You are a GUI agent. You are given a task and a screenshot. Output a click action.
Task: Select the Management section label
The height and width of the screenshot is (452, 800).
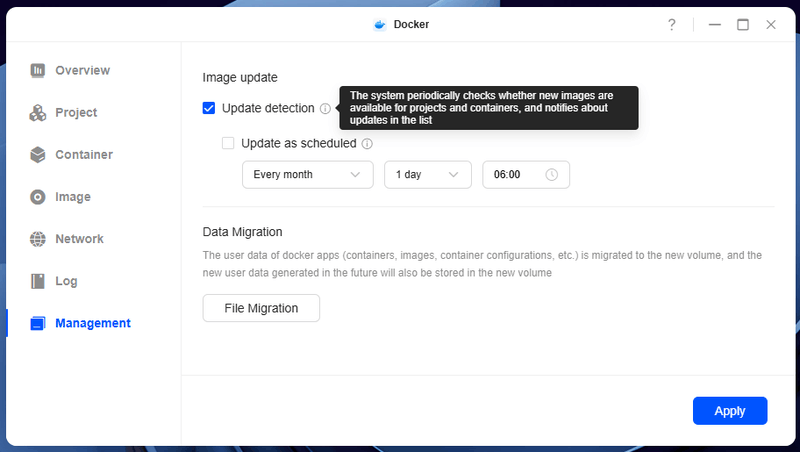pyautogui.click(x=93, y=323)
